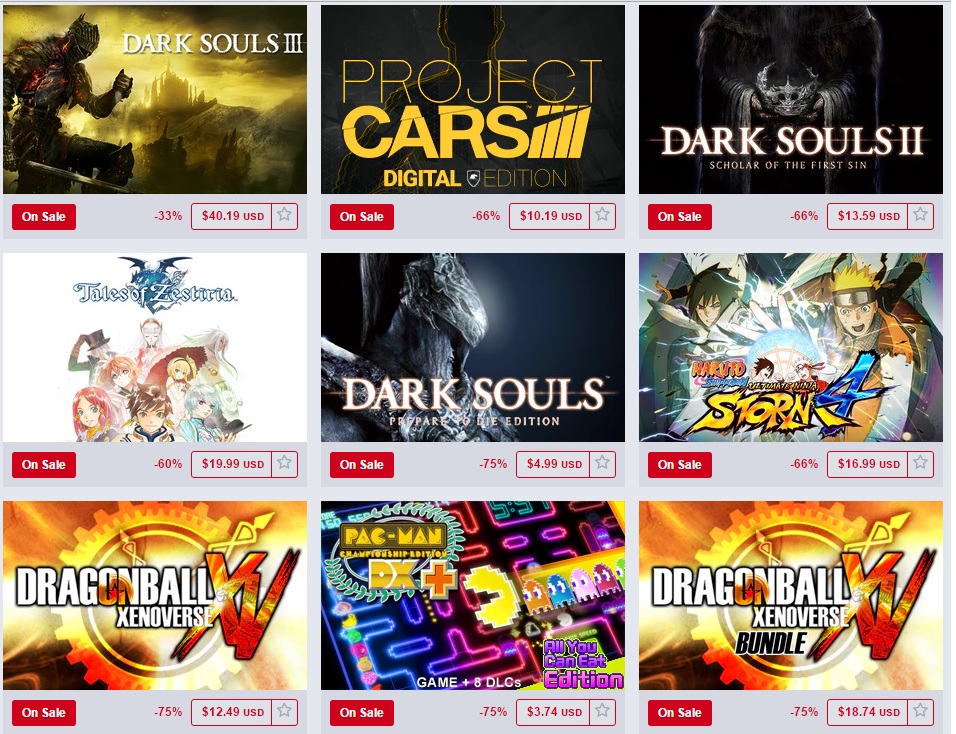956x734 pixels.
Task: Click On Sale badge under Dragonball Xenoverse Bundle
Action: (680, 713)
